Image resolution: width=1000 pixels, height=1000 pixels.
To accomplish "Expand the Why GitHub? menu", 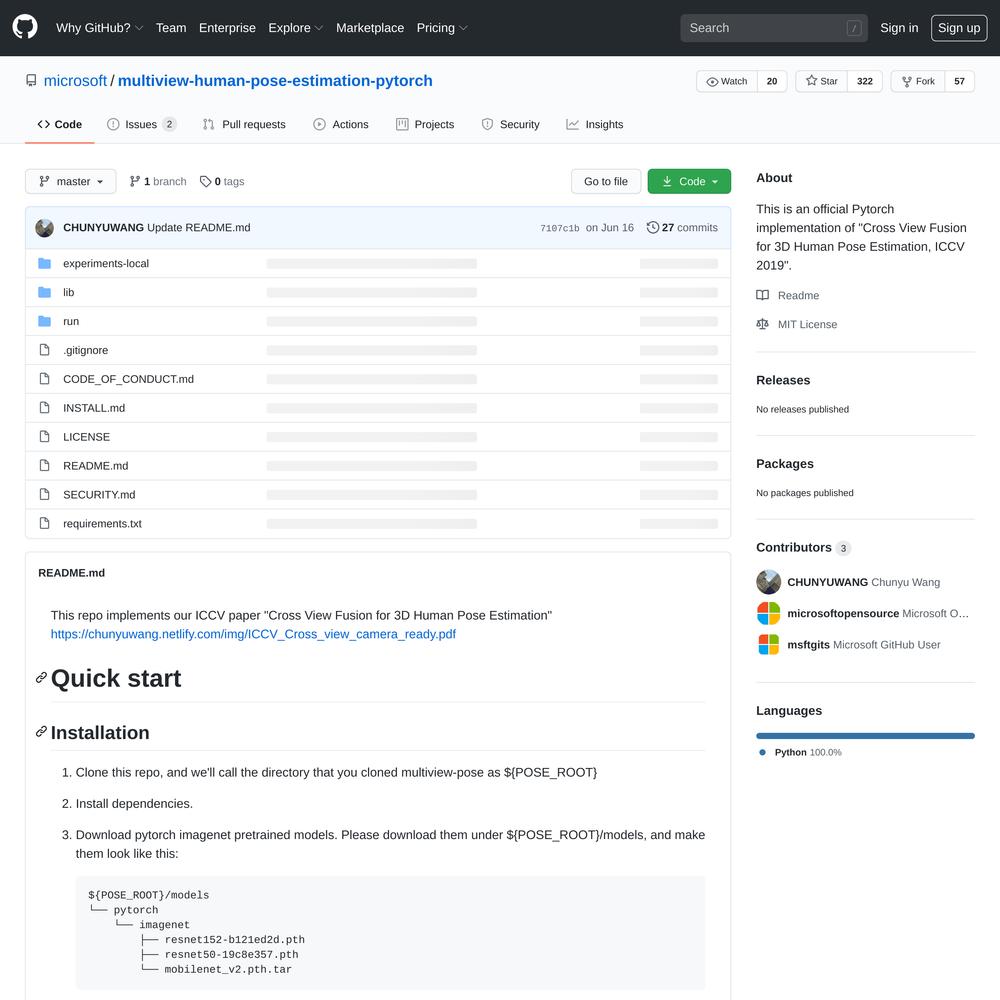I will tap(99, 28).
